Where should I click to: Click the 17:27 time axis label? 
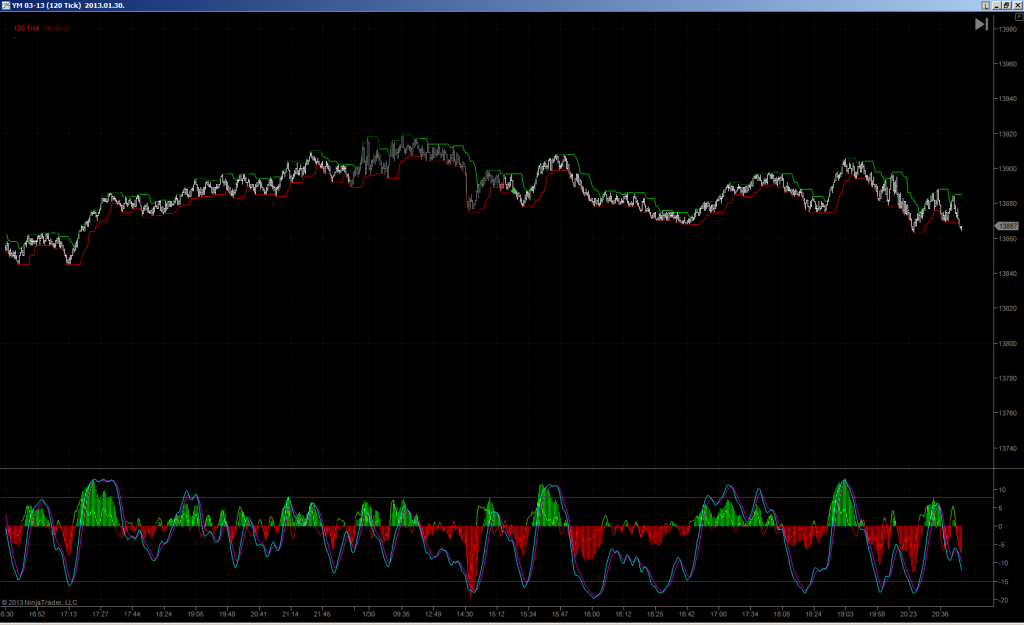pos(100,614)
